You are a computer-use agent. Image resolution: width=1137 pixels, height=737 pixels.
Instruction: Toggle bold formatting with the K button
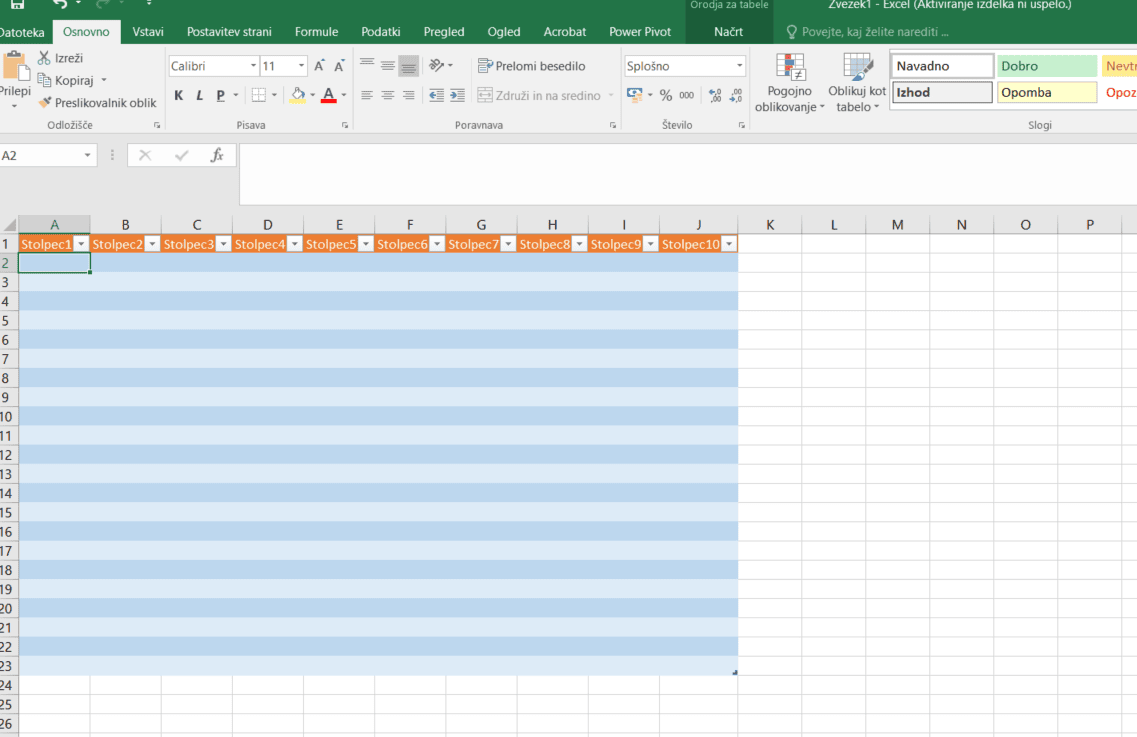(x=179, y=96)
